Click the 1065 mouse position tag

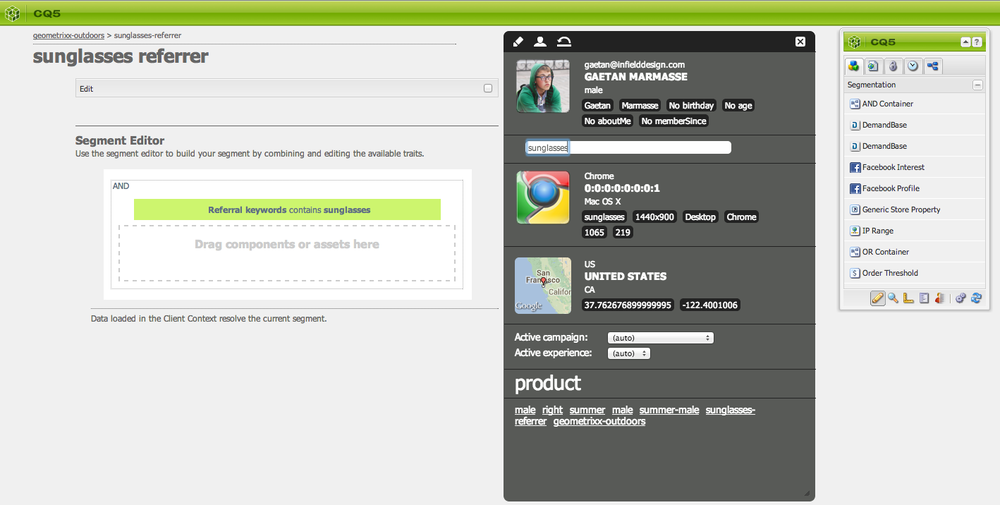point(594,233)
